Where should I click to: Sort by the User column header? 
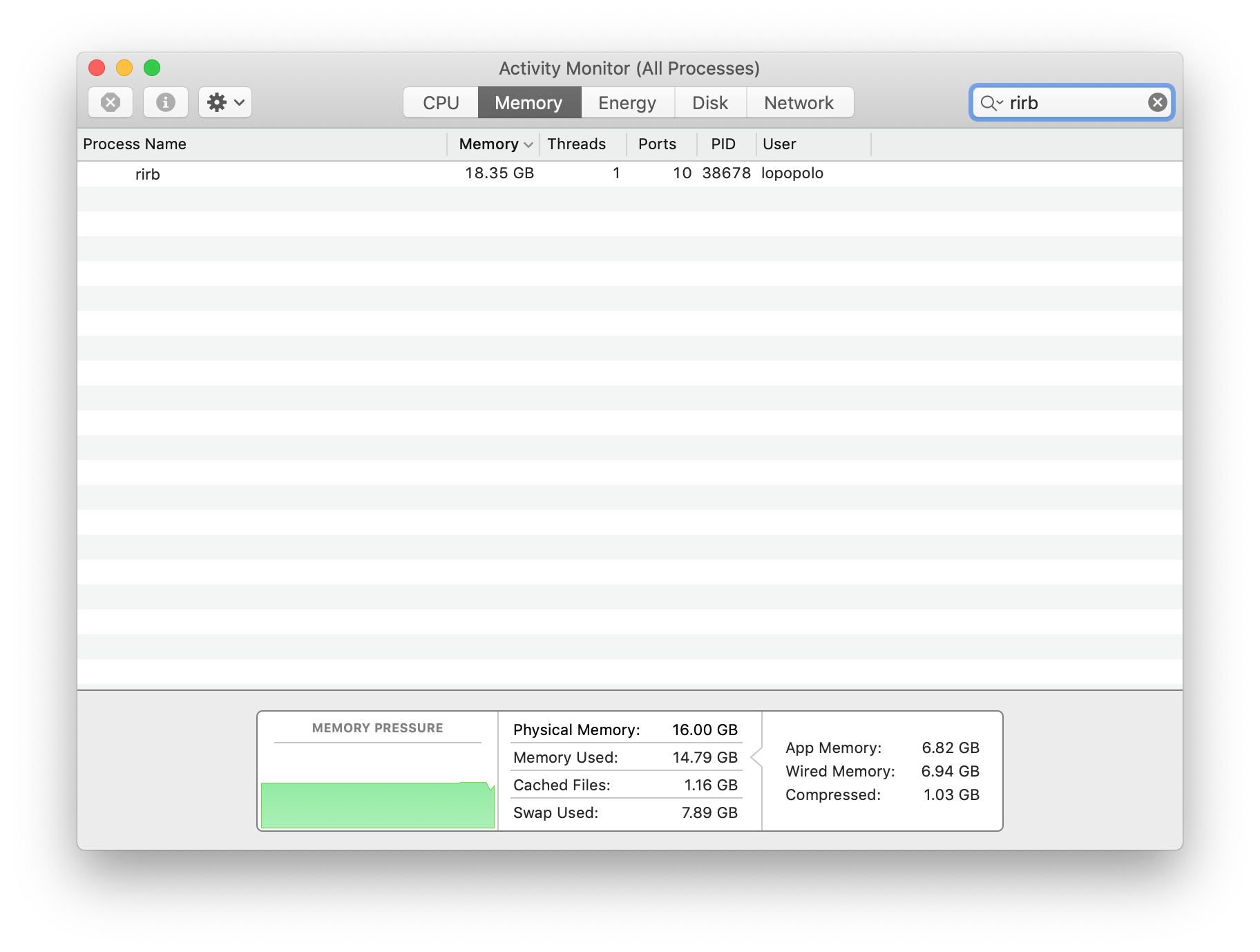[x=779, y=144]
